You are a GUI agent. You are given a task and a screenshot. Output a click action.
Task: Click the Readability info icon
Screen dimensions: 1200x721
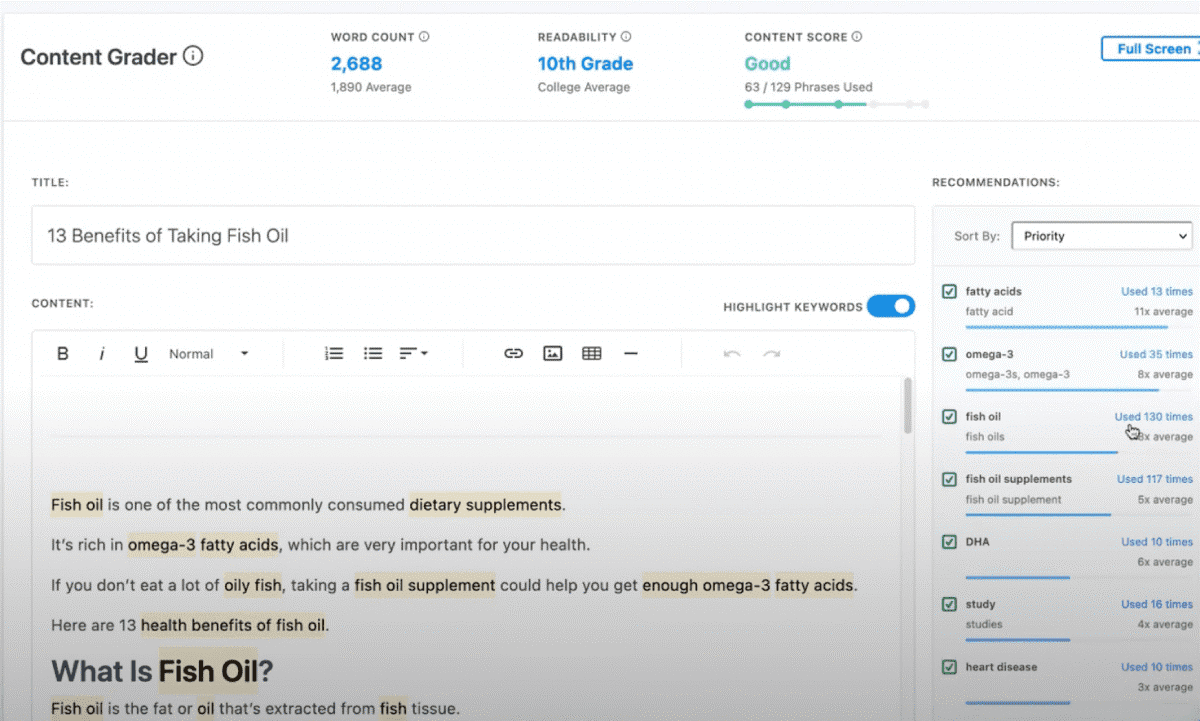626,37
